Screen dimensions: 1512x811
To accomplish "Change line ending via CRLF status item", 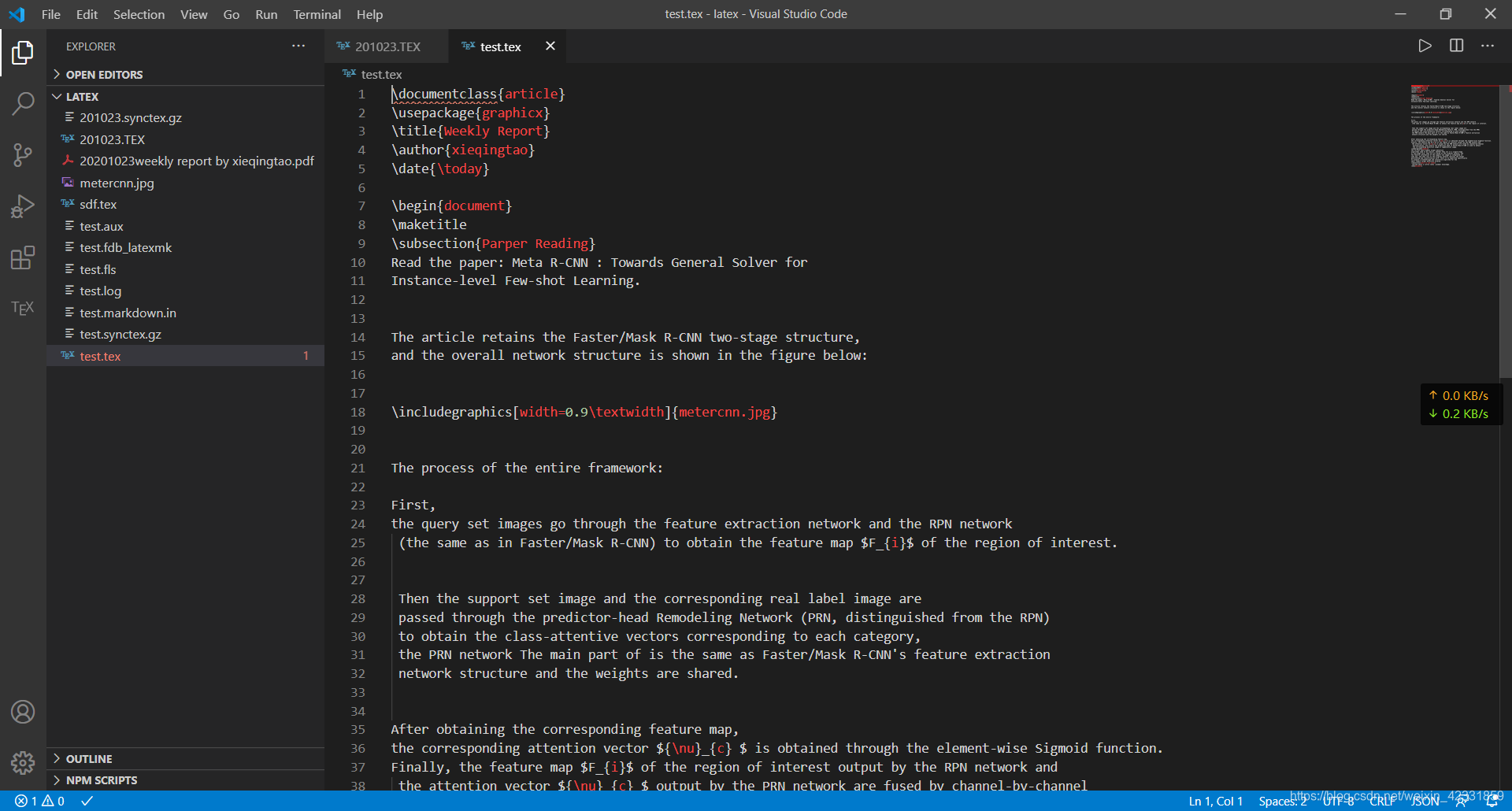I will pyautogui.click(x=1384, y=800).
